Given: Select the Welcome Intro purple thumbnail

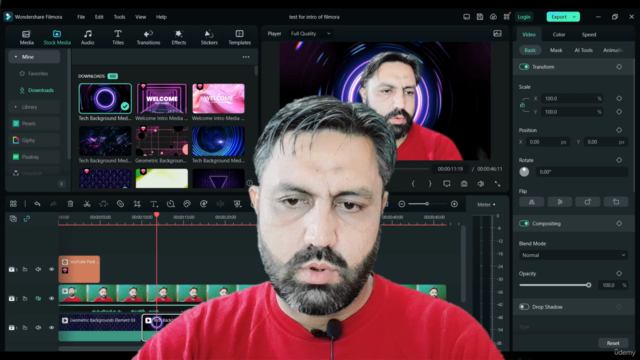Looking at the screenshot, I should point(162,98).
